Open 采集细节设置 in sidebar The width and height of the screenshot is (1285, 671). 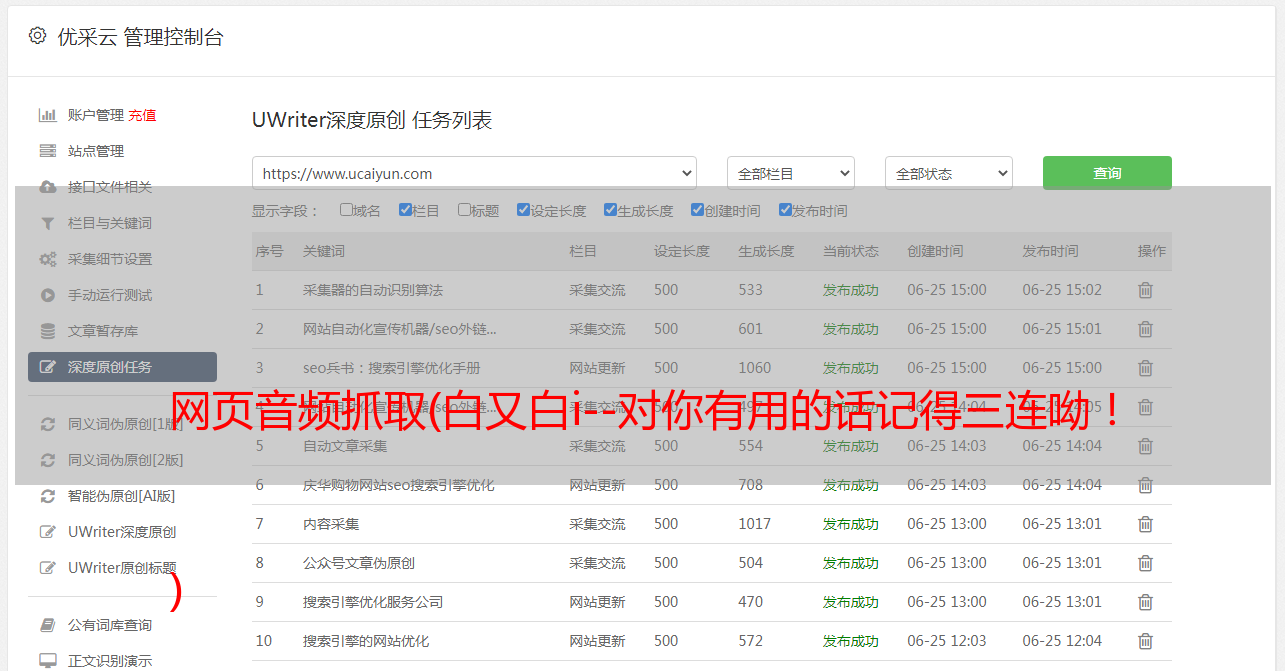point(110,259)
